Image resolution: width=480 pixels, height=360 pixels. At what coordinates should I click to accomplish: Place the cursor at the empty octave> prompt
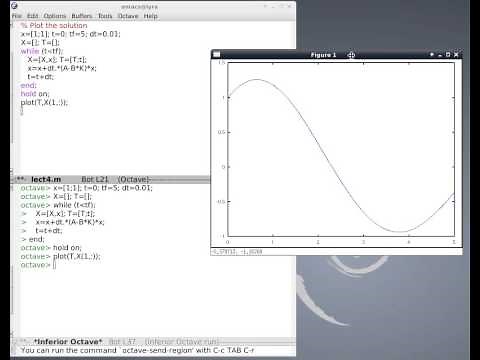(54, 265)
